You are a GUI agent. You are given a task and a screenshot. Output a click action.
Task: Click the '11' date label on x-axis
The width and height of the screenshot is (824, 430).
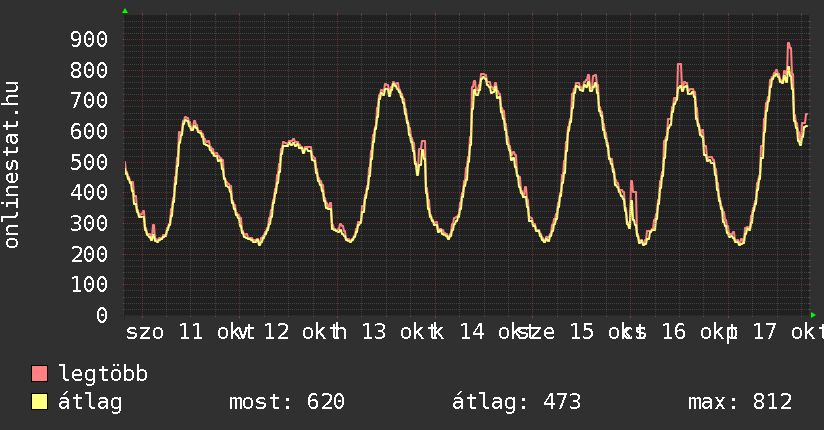tap(191, 332)
